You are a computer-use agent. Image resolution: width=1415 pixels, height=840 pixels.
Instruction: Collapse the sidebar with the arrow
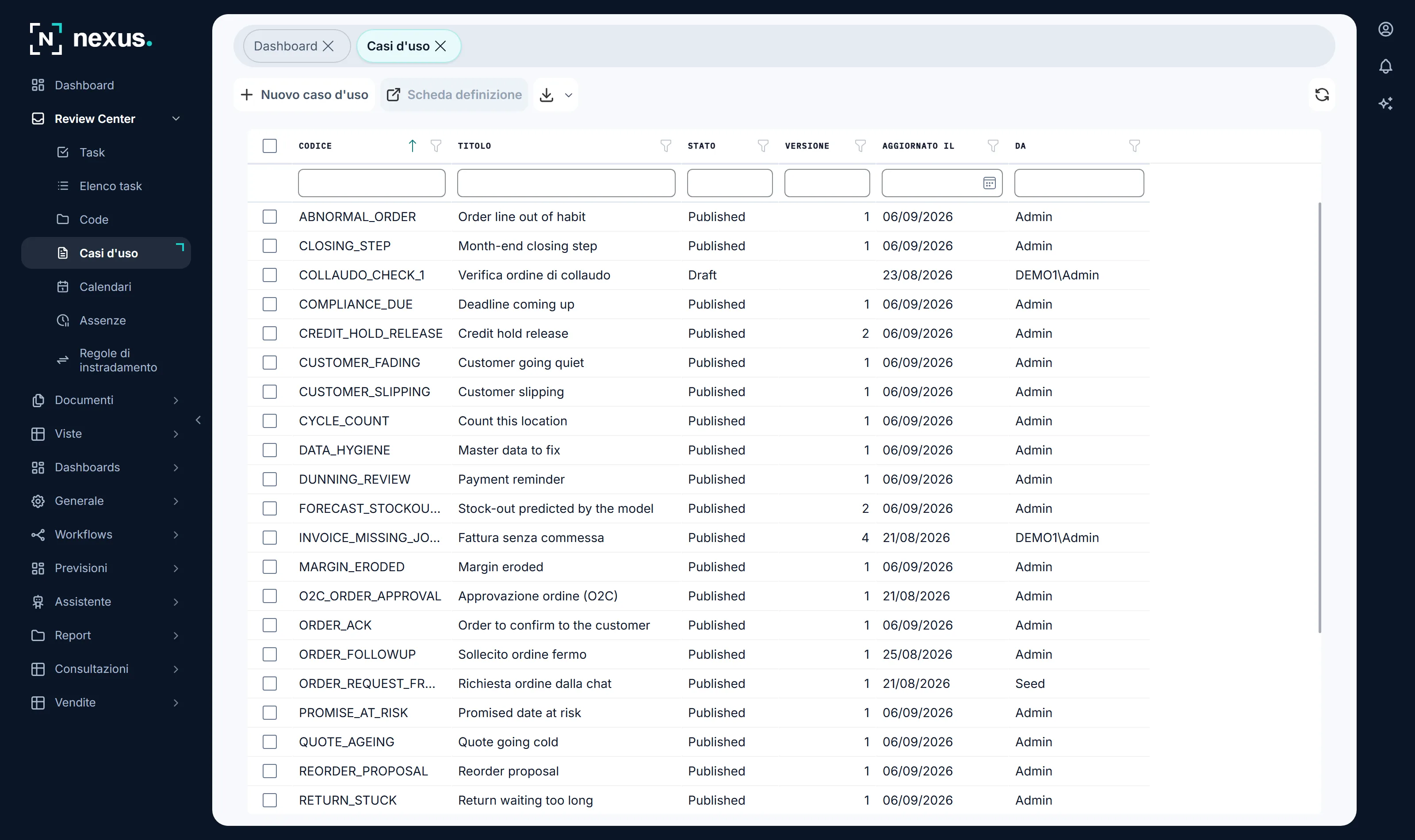point(198,420)
